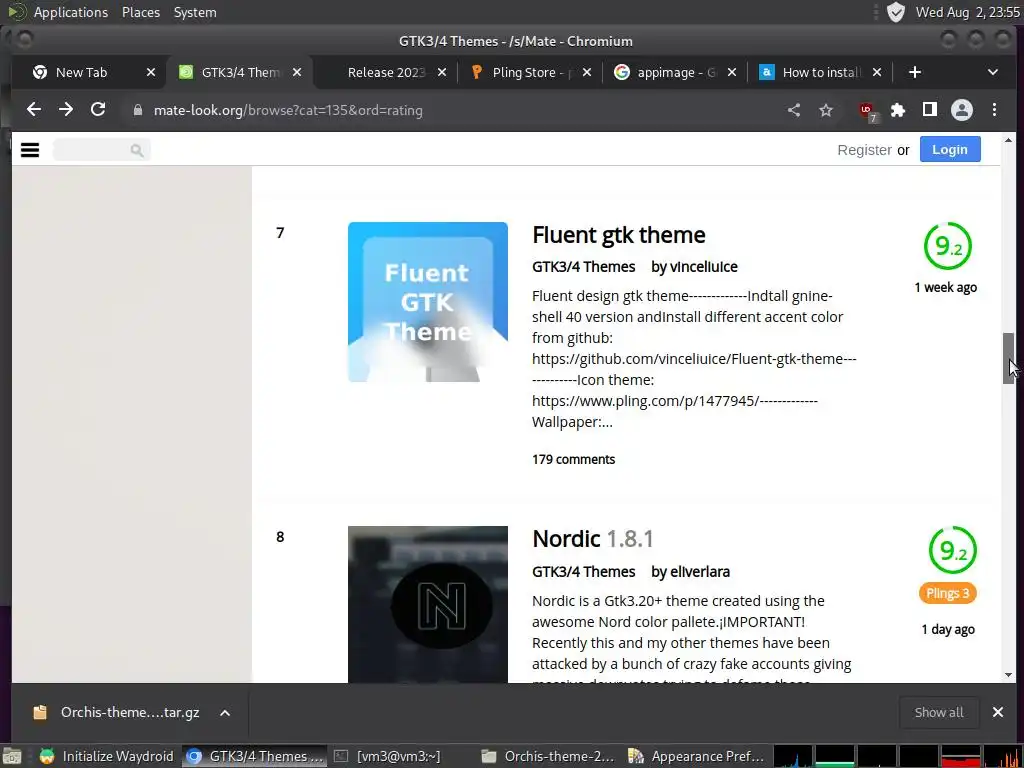Viewport: 1024px width, 768px height.
Task: Bookmark this page with the star icon
Action: tap(826, 110)
